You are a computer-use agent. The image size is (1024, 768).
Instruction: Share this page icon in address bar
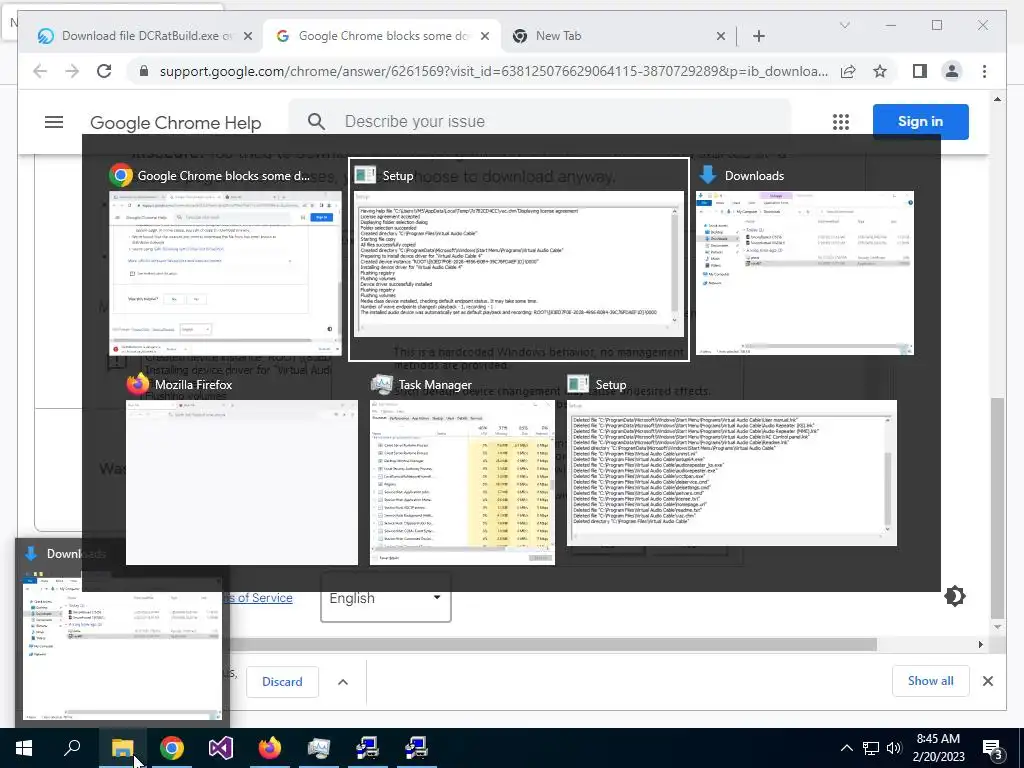click(848, 71)
